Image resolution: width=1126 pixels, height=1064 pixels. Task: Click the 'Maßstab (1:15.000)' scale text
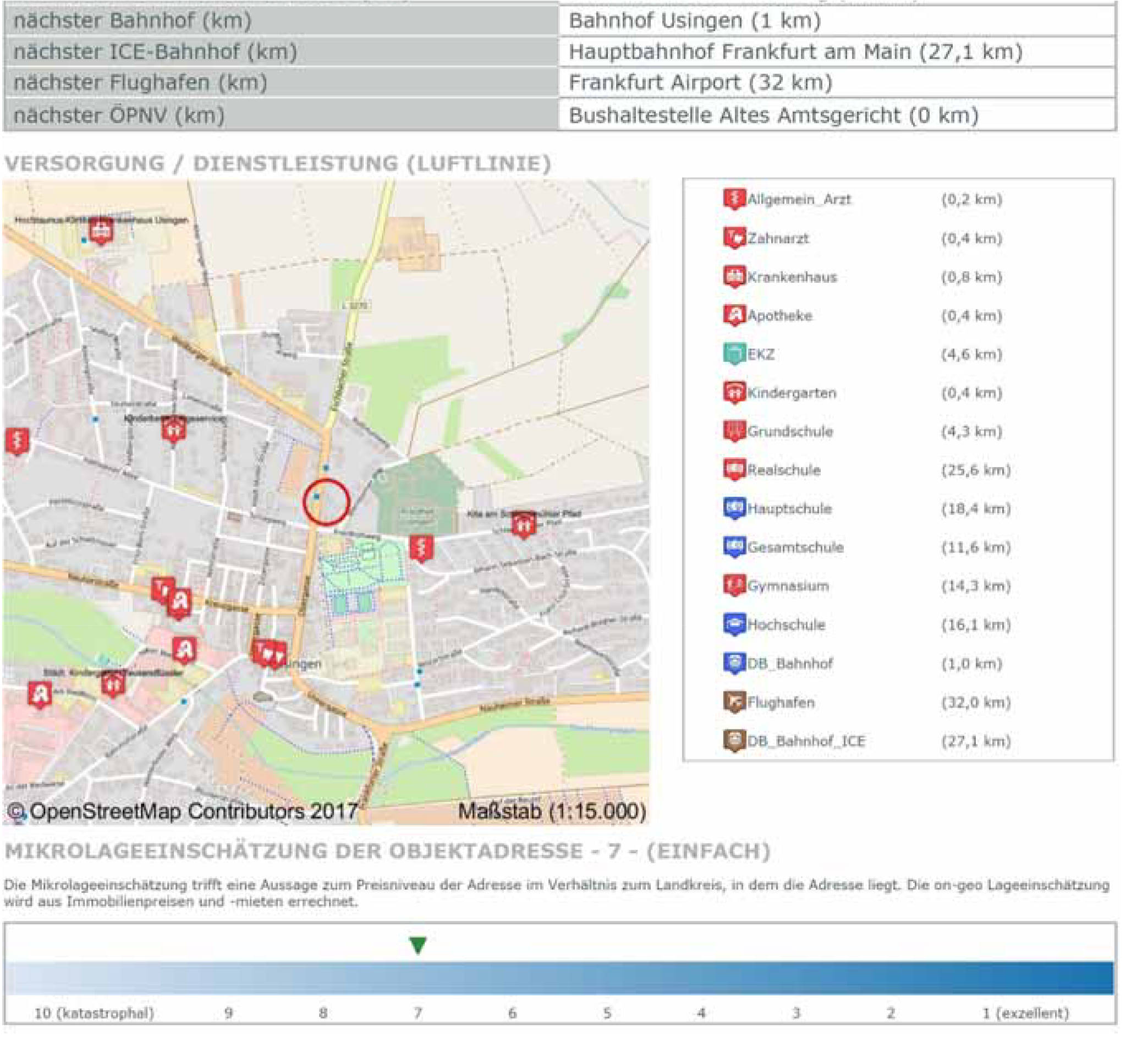click(x=552, y=811)
